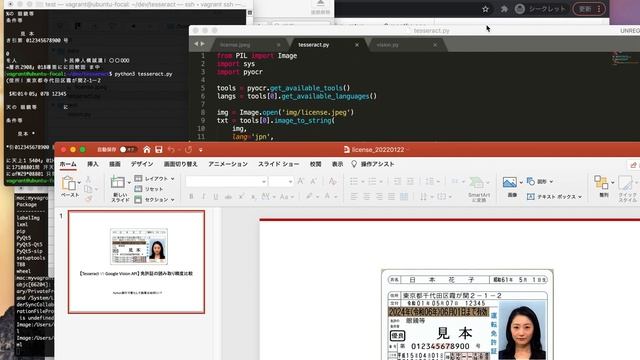Click the Save floppy disk icon in PowerPoint
The width and height of the screenshot is (640, 360).
click(x=159, y=150)
